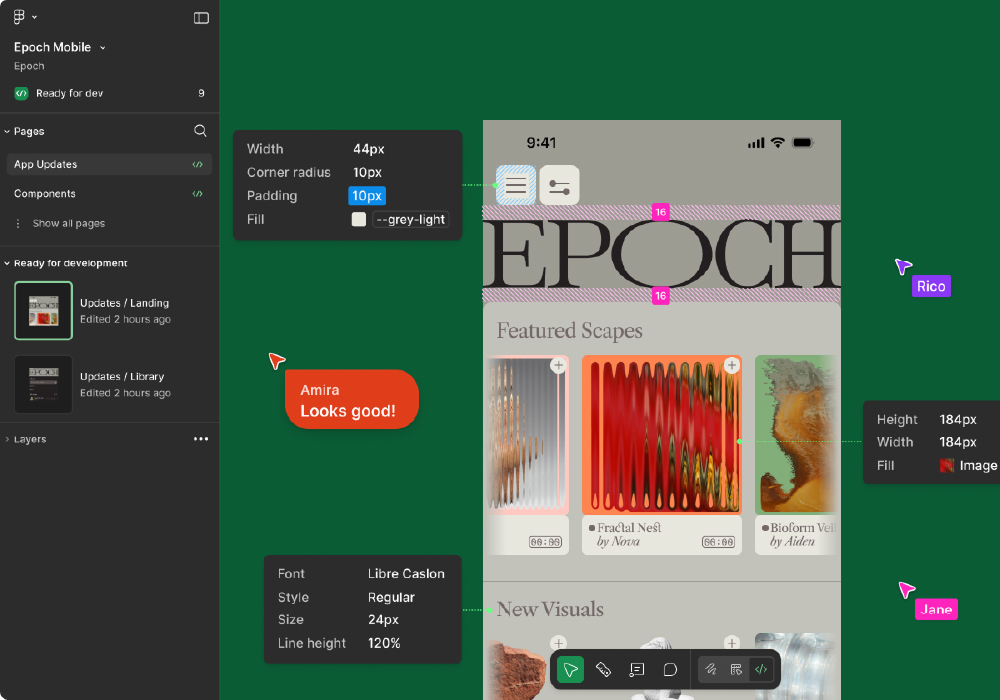Click the Ready for dev status row
Image resolution: width=1000 pixels, height=700 pixels.
[x=69, y=93]
